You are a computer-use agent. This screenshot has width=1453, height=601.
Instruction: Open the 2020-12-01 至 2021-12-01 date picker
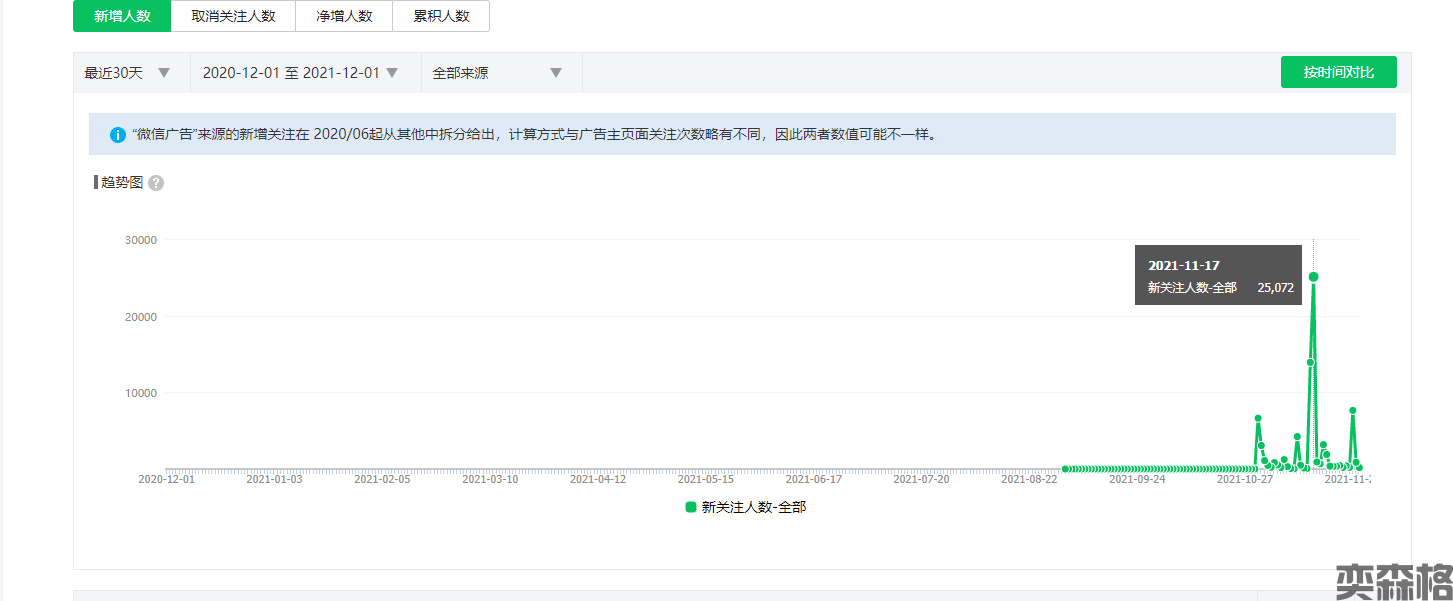(300, 73)
